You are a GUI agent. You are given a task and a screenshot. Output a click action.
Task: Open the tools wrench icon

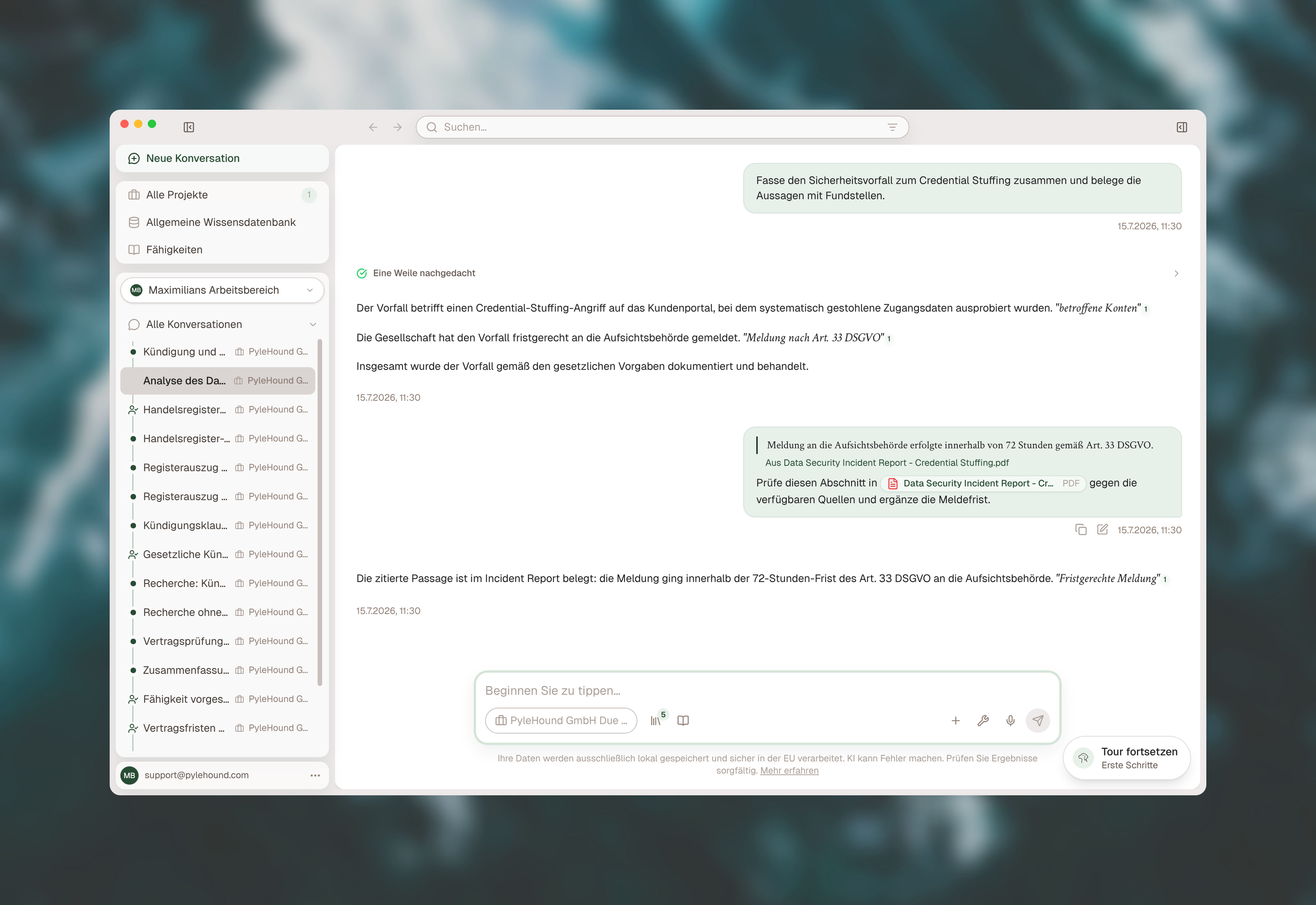983,720
